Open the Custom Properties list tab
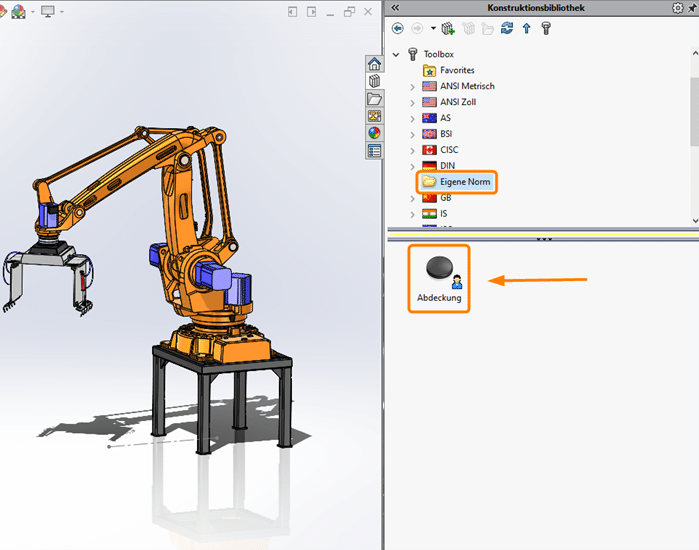Image resolution: width=699 pixels, height=550 pixels. [374, 151]
